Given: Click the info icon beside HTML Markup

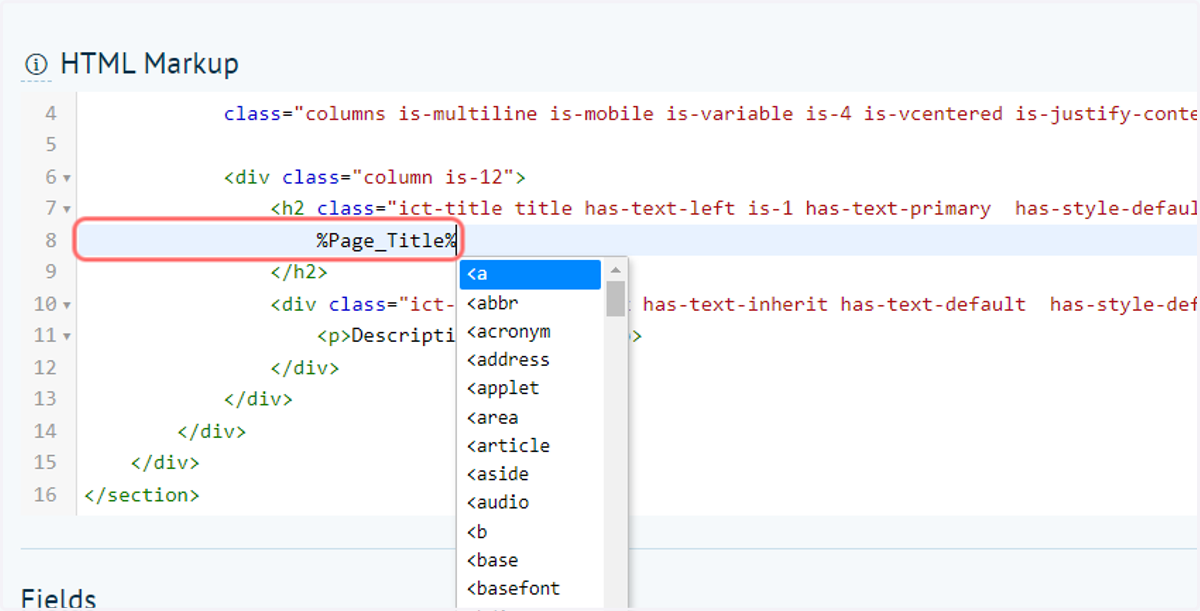Looking at the screenshot, I should 36,65.
